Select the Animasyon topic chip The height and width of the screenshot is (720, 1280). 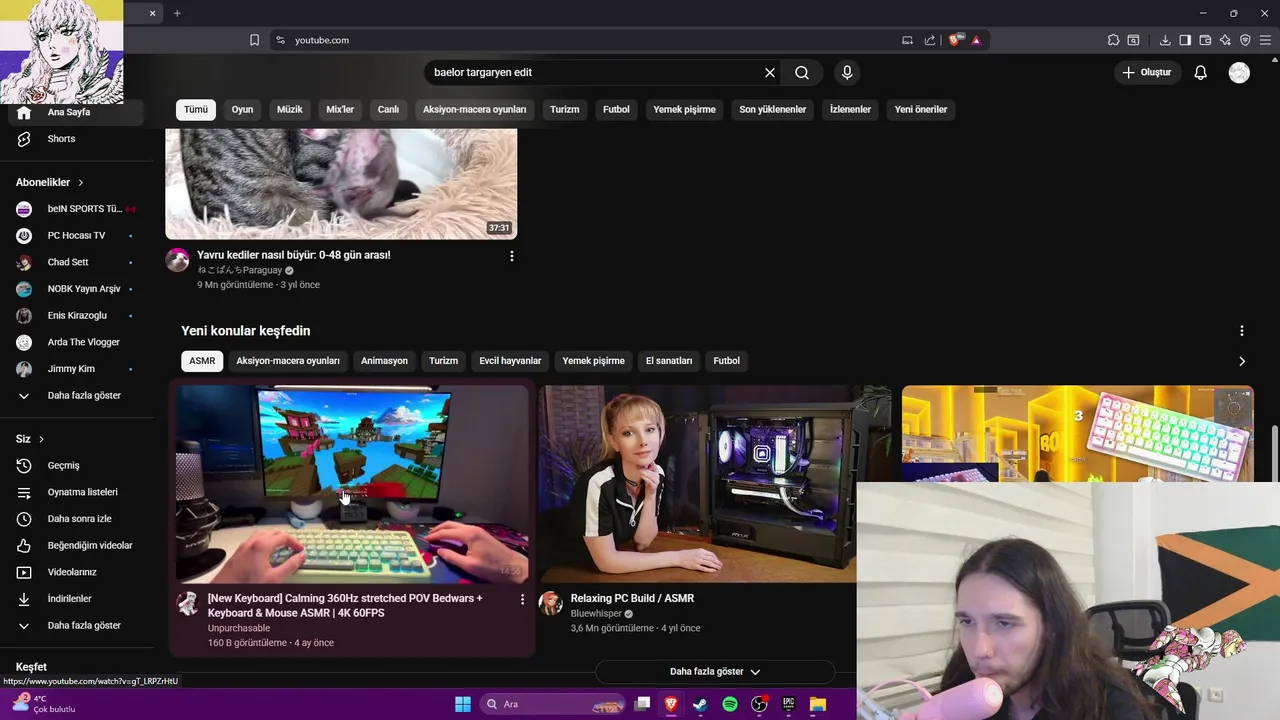coord(384,361)
